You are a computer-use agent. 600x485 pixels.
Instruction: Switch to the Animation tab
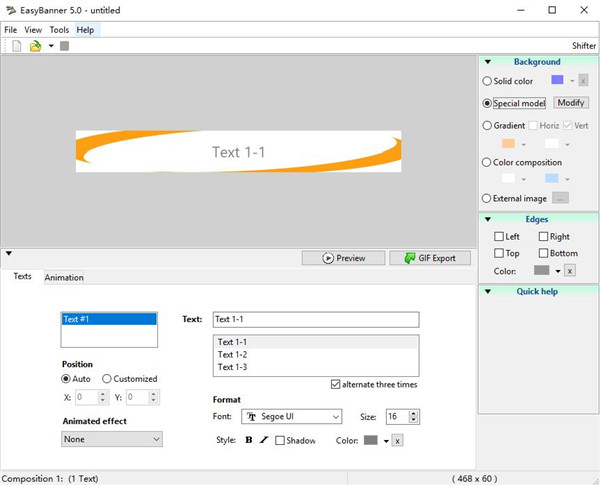coord(64,277)
